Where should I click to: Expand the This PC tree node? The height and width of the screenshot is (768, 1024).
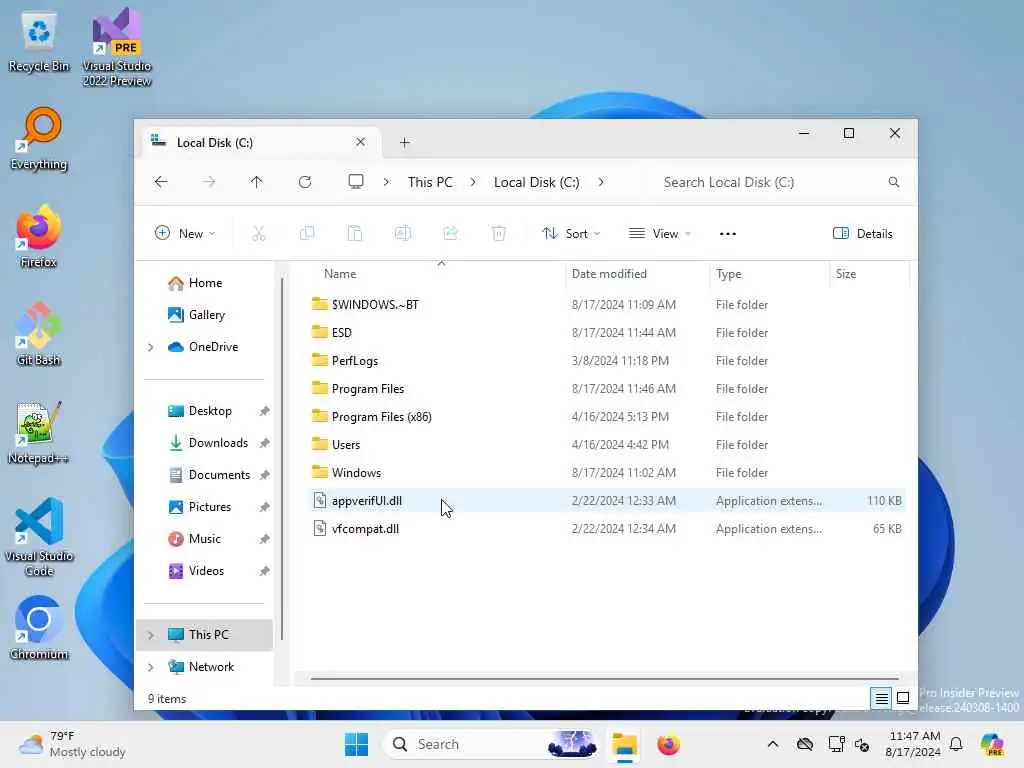point(151,635)
